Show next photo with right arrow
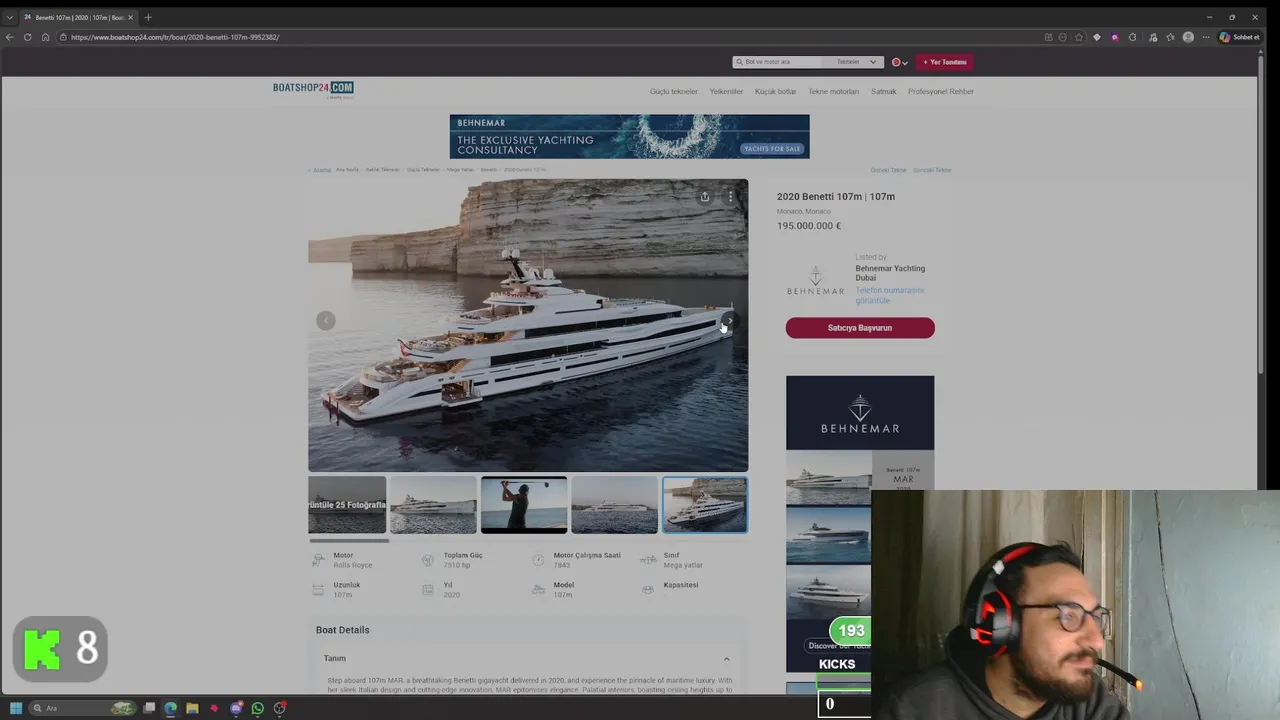Image resolution: width=1280 pixels, height=720 pixels. point(730,321)
